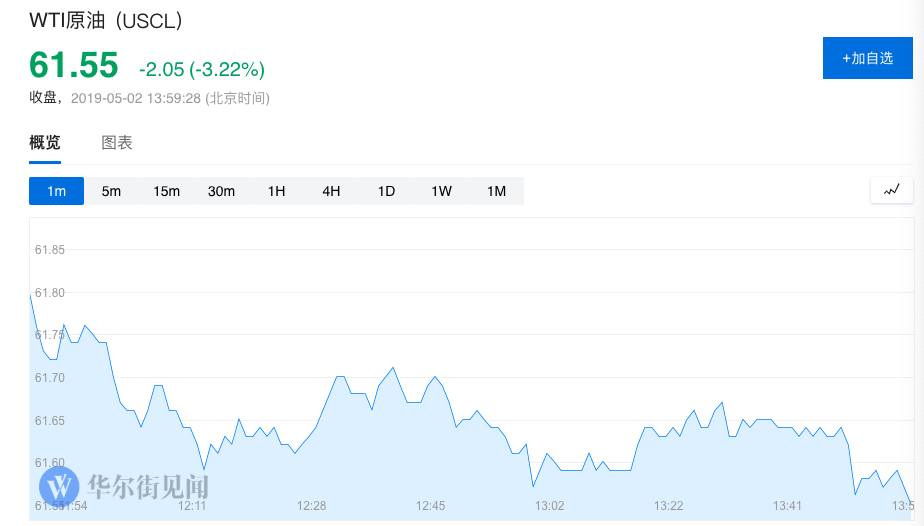
Task: Open the 图表 tab
Action: (x=117, y=143)
